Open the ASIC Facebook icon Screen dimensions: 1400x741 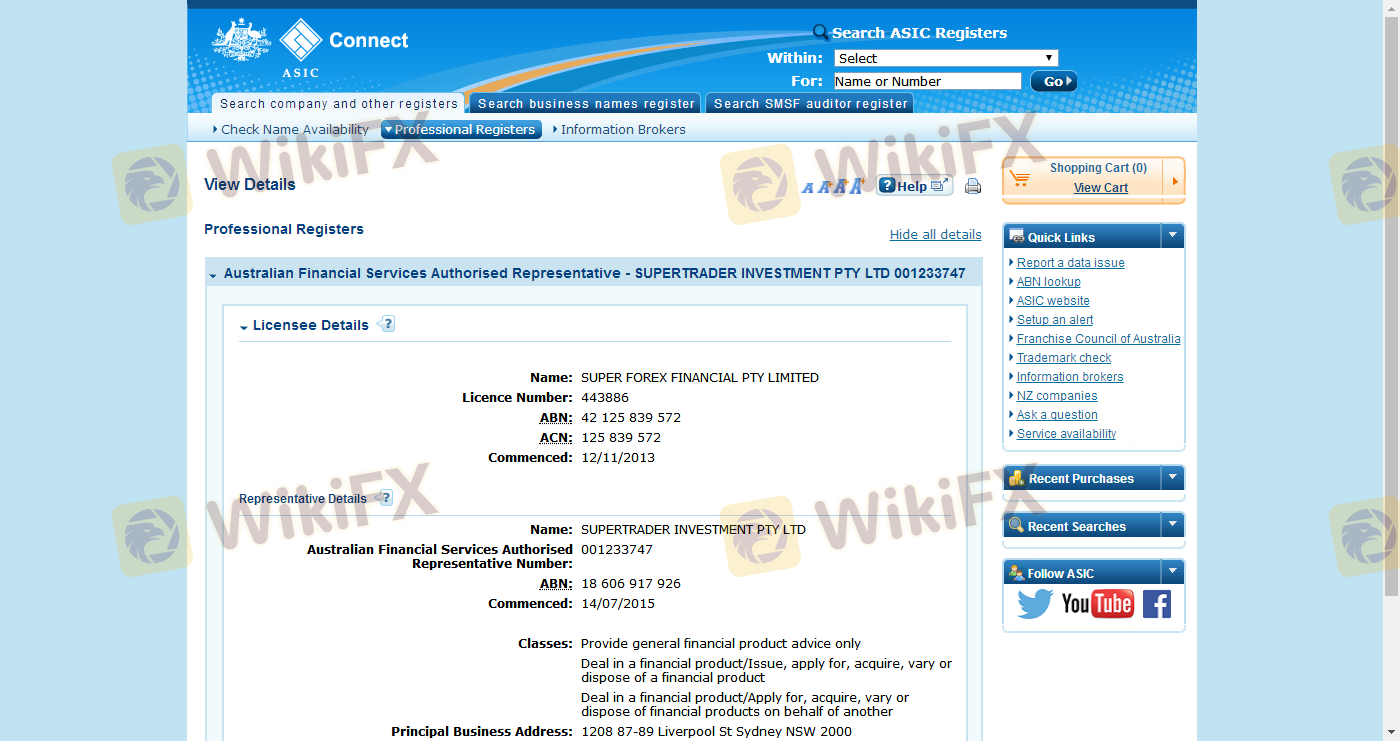[1156, 603]
